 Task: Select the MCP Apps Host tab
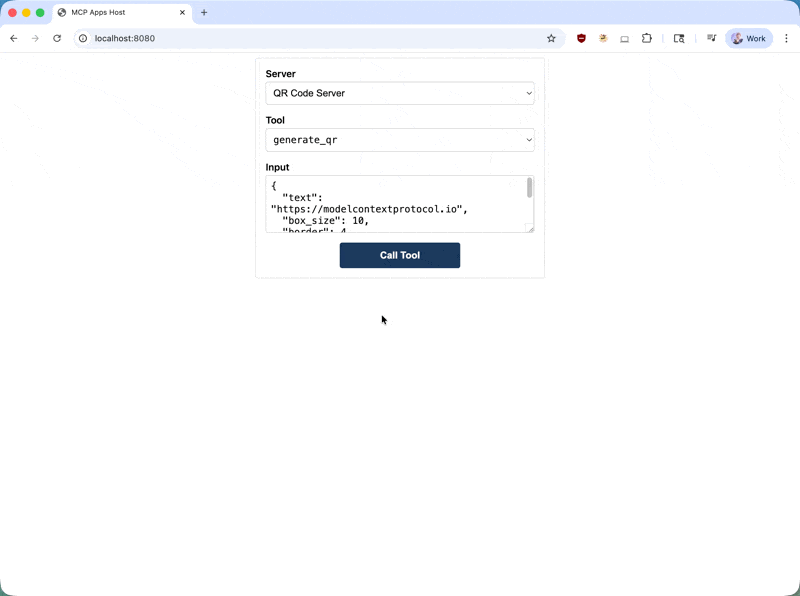click(120, 14)
